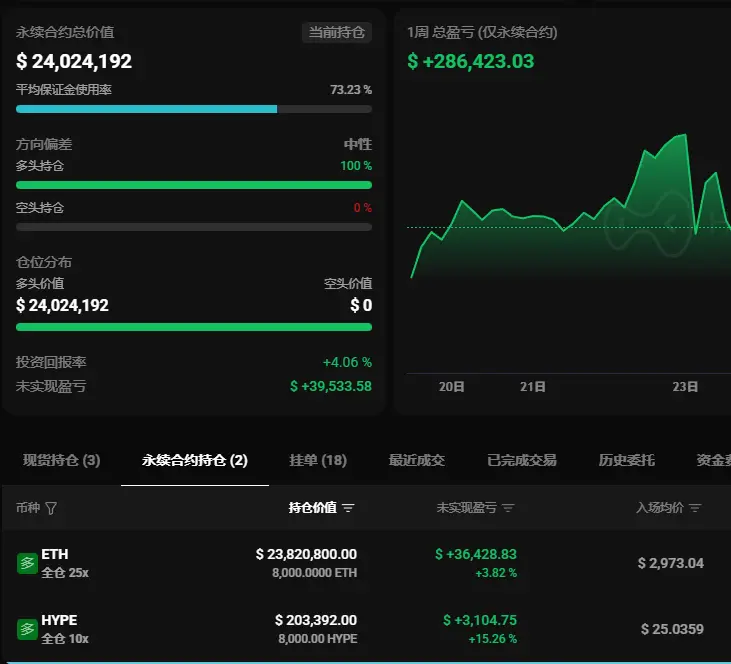Sort by entry price column icon
Screen dimensions: 731x664
pyautogui.click(x=695, y=508)
